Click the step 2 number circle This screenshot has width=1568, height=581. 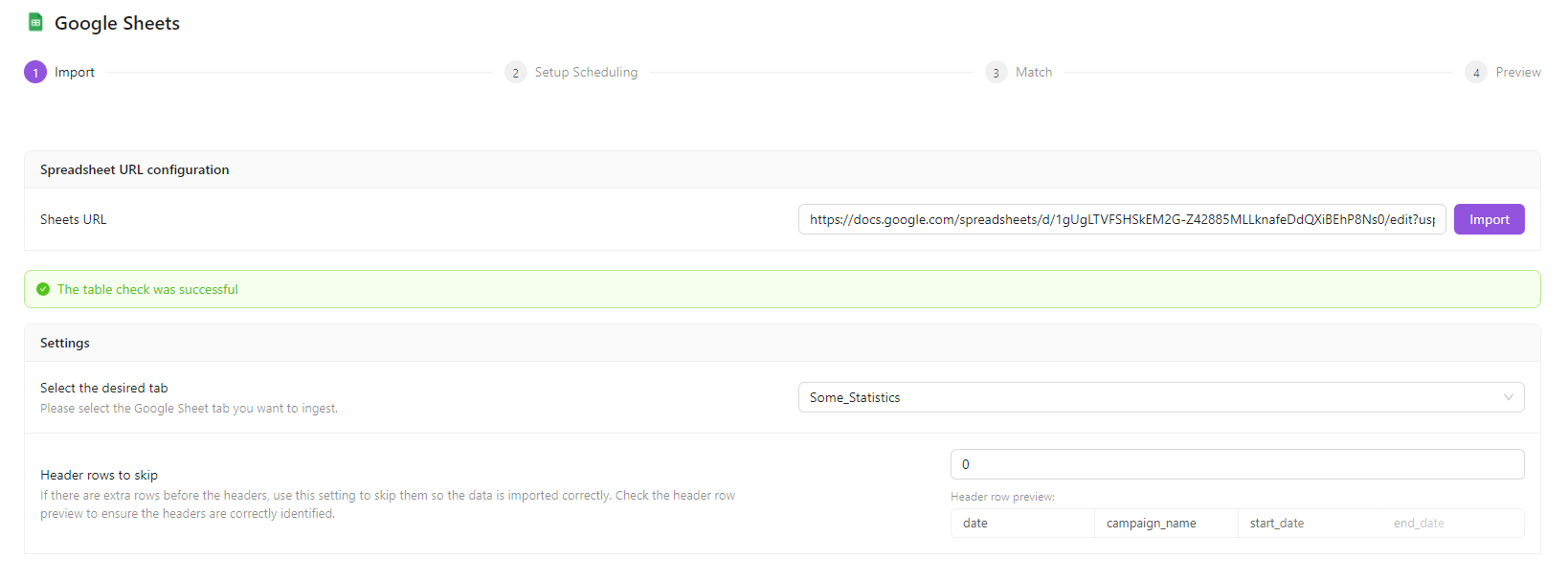[515, 73]
